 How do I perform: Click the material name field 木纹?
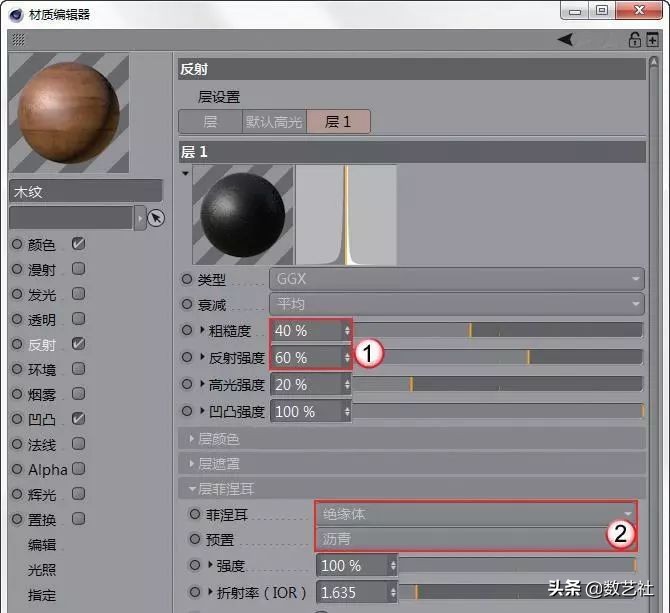point(85,191)
